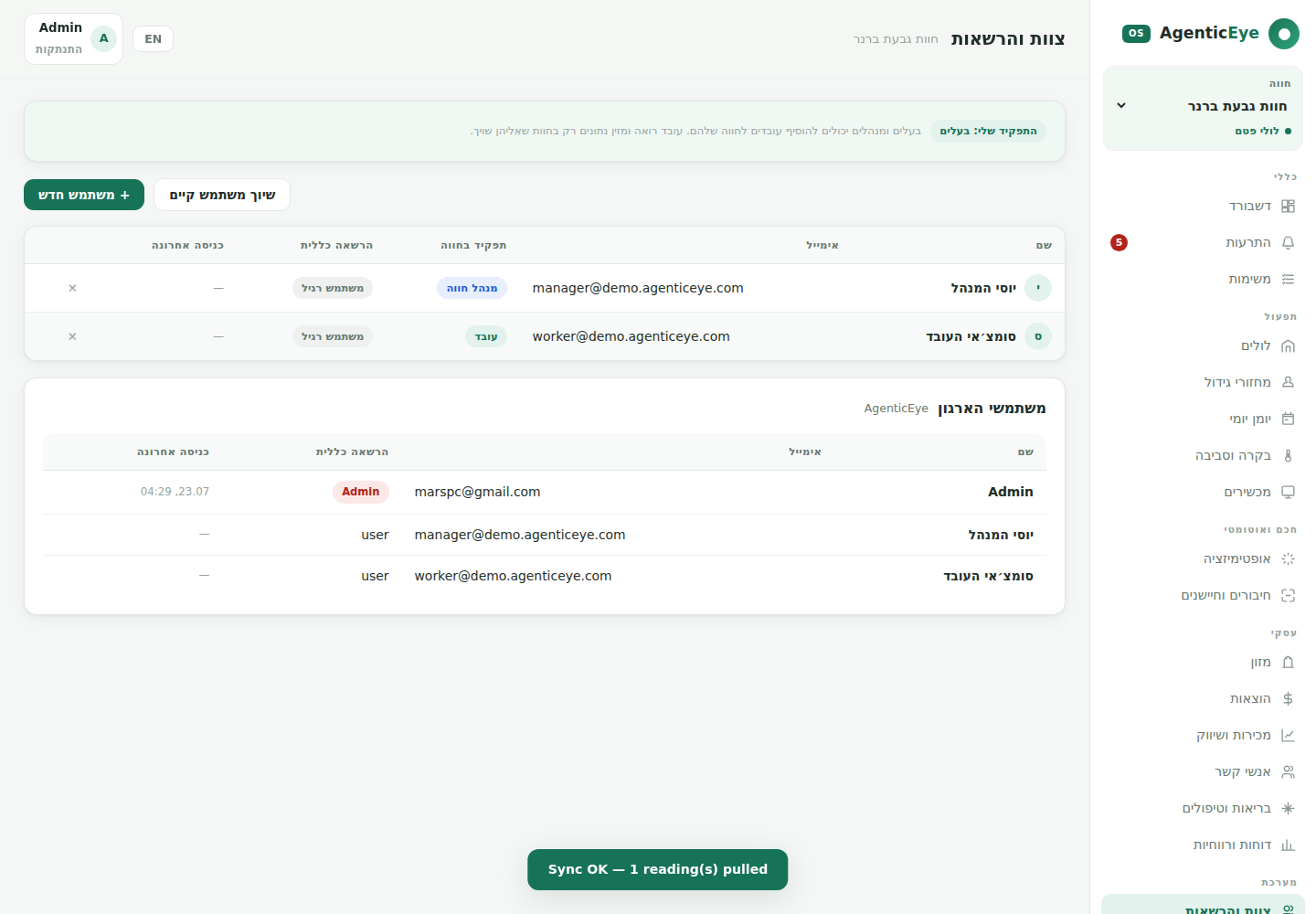The width and height of the screenshot is (1316, 914).
Task: Click the התפקיד שלי: בעלים badge
Action: click(988, 131)
